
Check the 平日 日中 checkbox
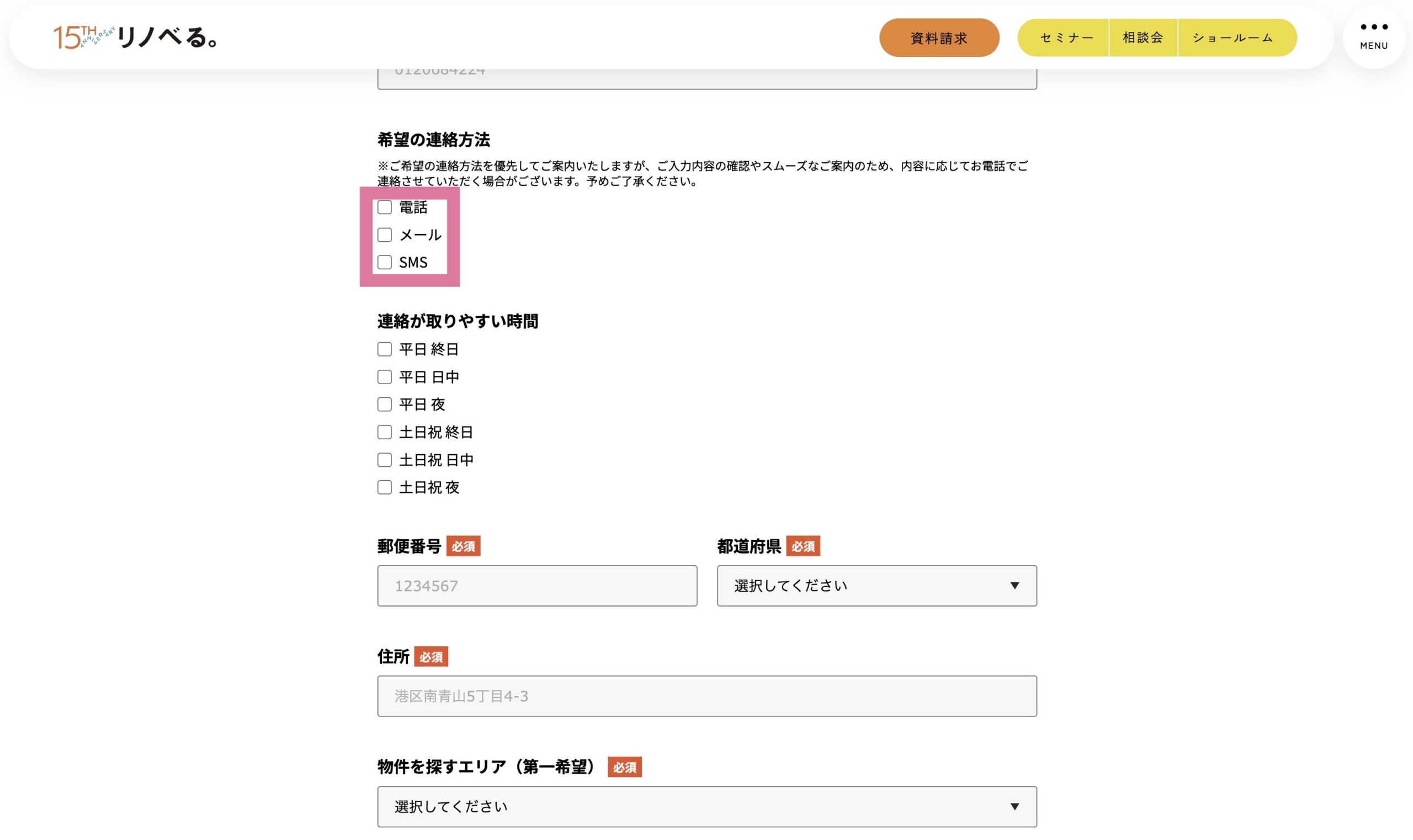pos(384,377)
